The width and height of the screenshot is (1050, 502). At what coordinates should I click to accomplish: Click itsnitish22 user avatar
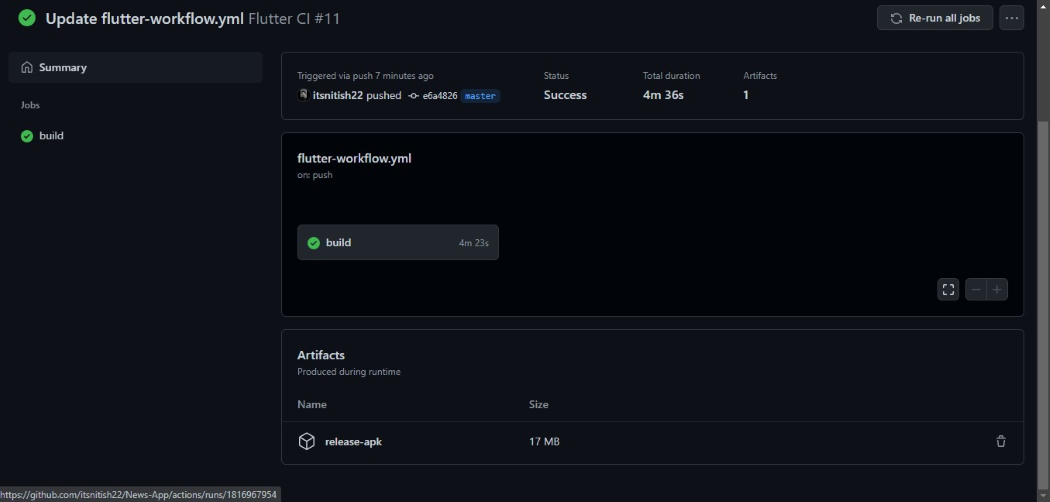tap(303, 95)
